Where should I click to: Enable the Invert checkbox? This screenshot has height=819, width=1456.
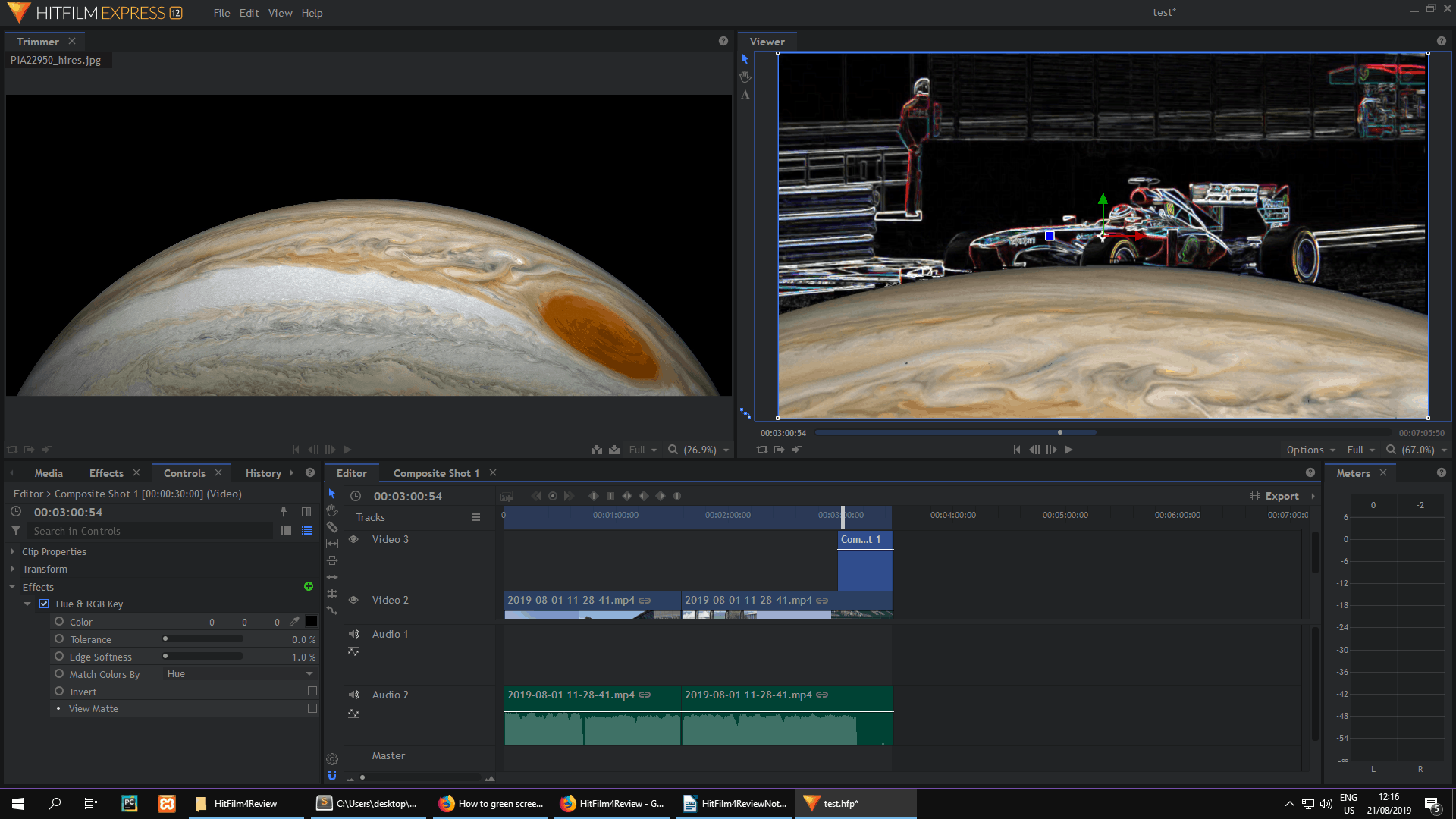point(312,691)
